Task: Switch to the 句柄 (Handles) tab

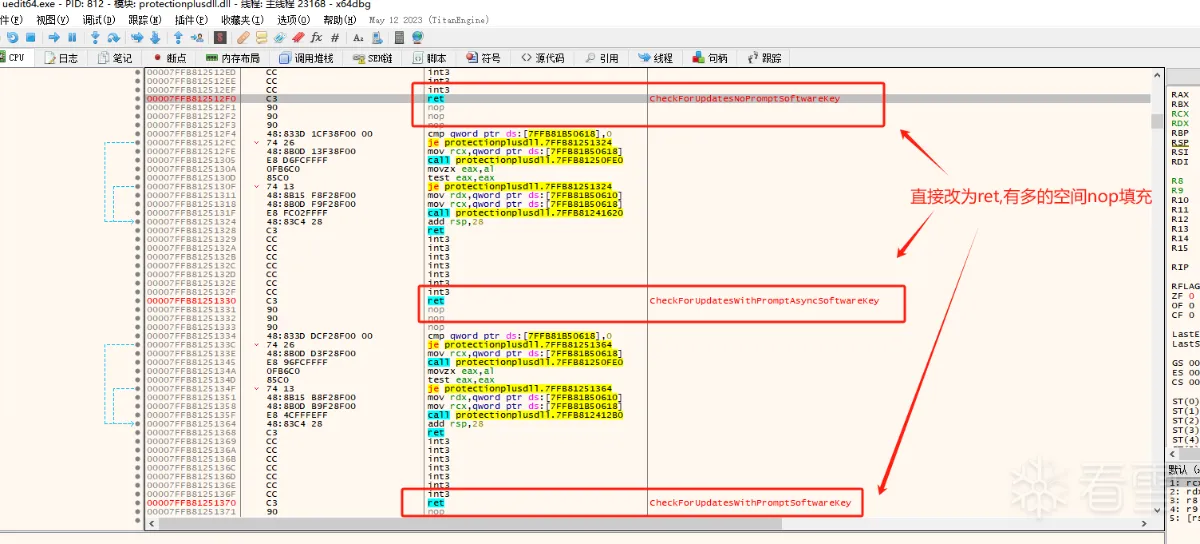Action: pos(710,58)
